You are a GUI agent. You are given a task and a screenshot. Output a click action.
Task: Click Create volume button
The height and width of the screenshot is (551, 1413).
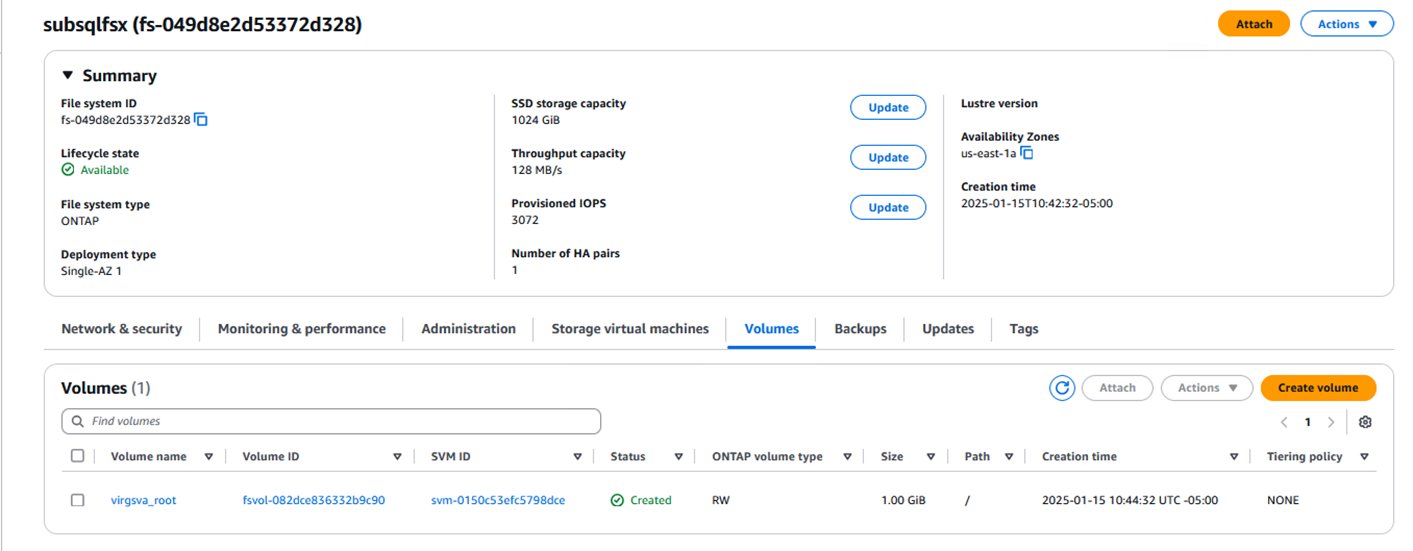tap(1318, 388)
